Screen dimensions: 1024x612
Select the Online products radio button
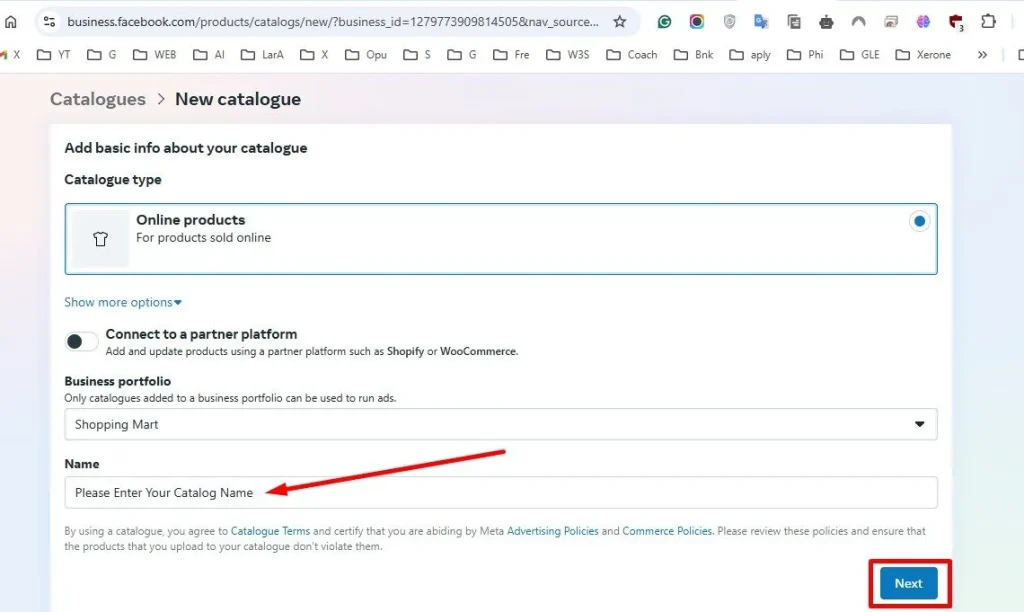[x=920, y=221]
